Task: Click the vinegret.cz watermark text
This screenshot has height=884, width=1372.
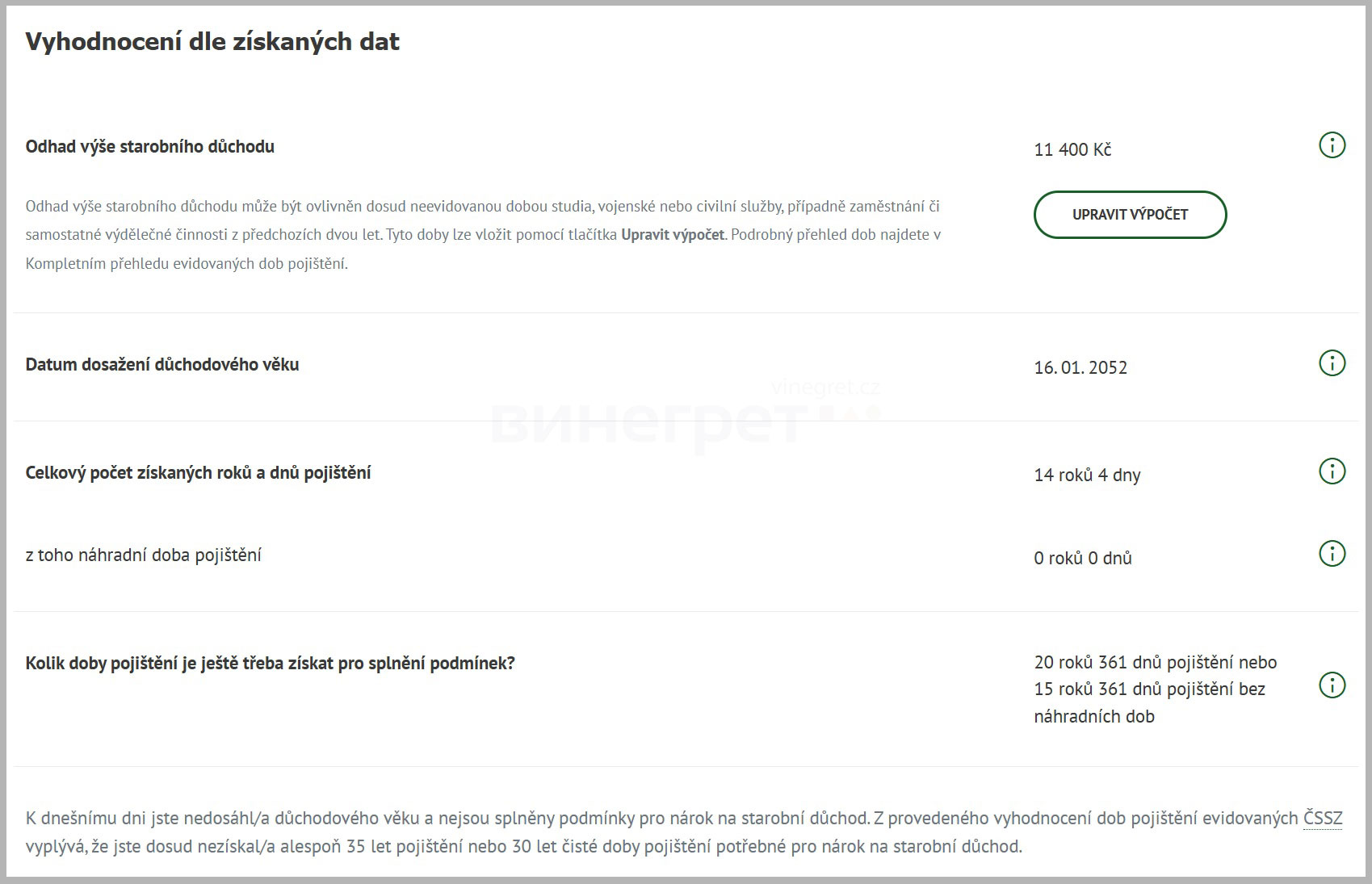Action: point(825,388)
